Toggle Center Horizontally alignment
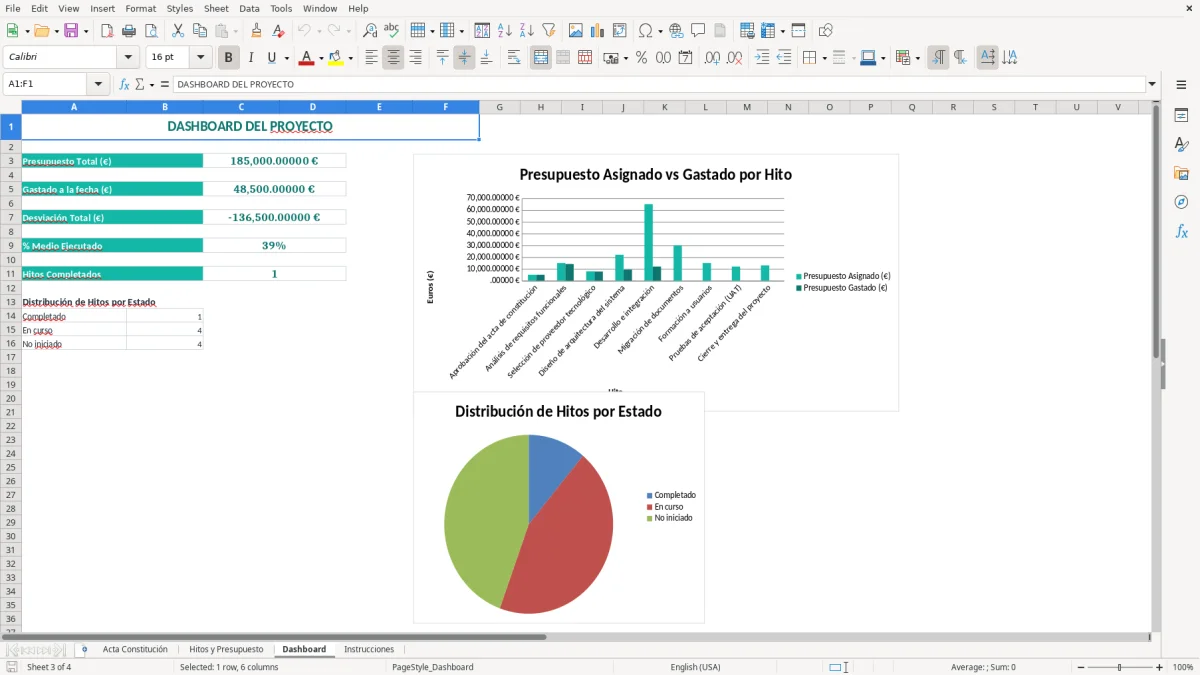Screen dimensions: 1200x675 click(393, 58)
